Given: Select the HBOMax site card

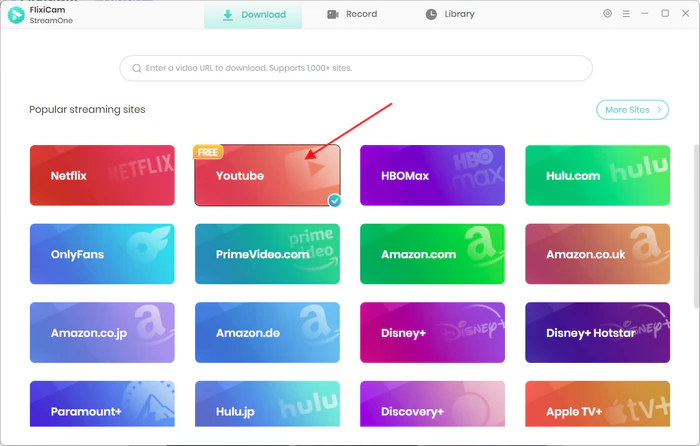Looking at the screenshot, I should pyautogui.click(x=432, y=175).
